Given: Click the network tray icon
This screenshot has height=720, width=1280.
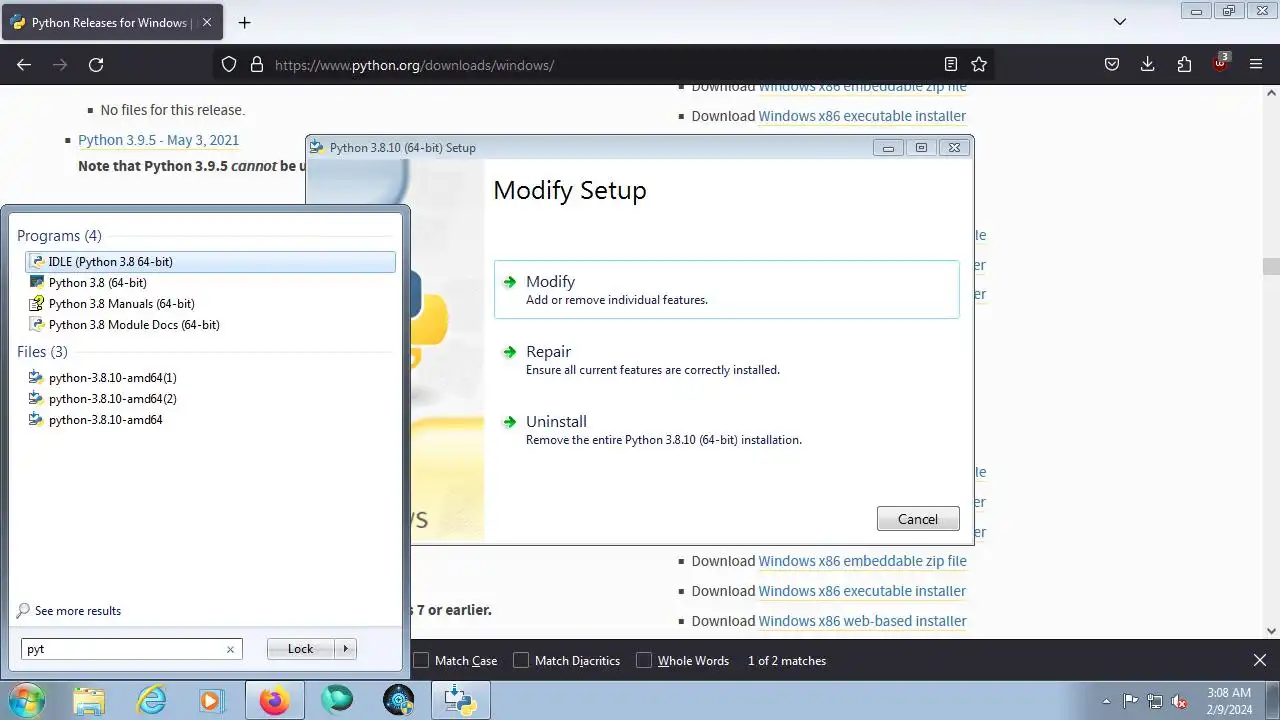Looking at the screenshot, I should [x=1155, y=701].
